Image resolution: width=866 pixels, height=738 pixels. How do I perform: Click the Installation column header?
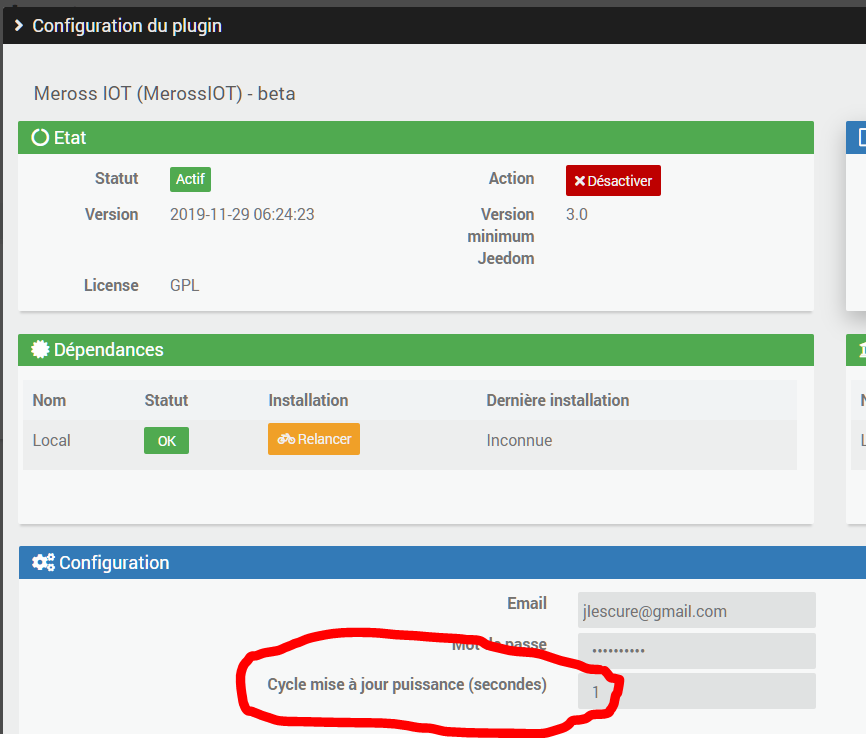[308, 400]
